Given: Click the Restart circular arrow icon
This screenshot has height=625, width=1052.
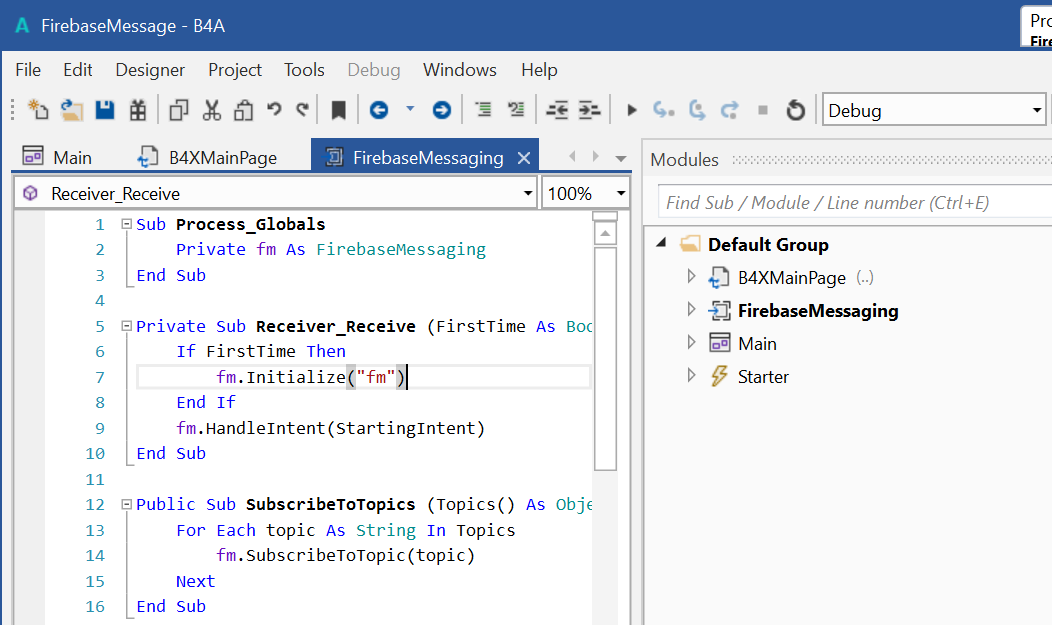Looking at the screenshot, I should [796, 110].
